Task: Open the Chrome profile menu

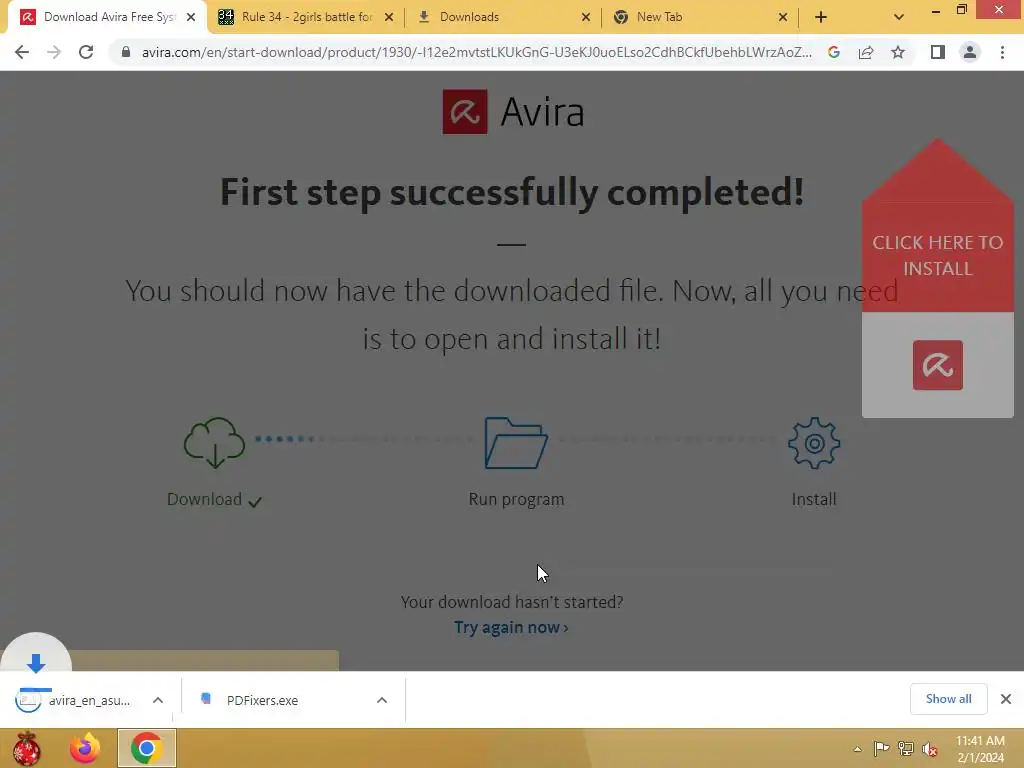Action: point(970,52)
